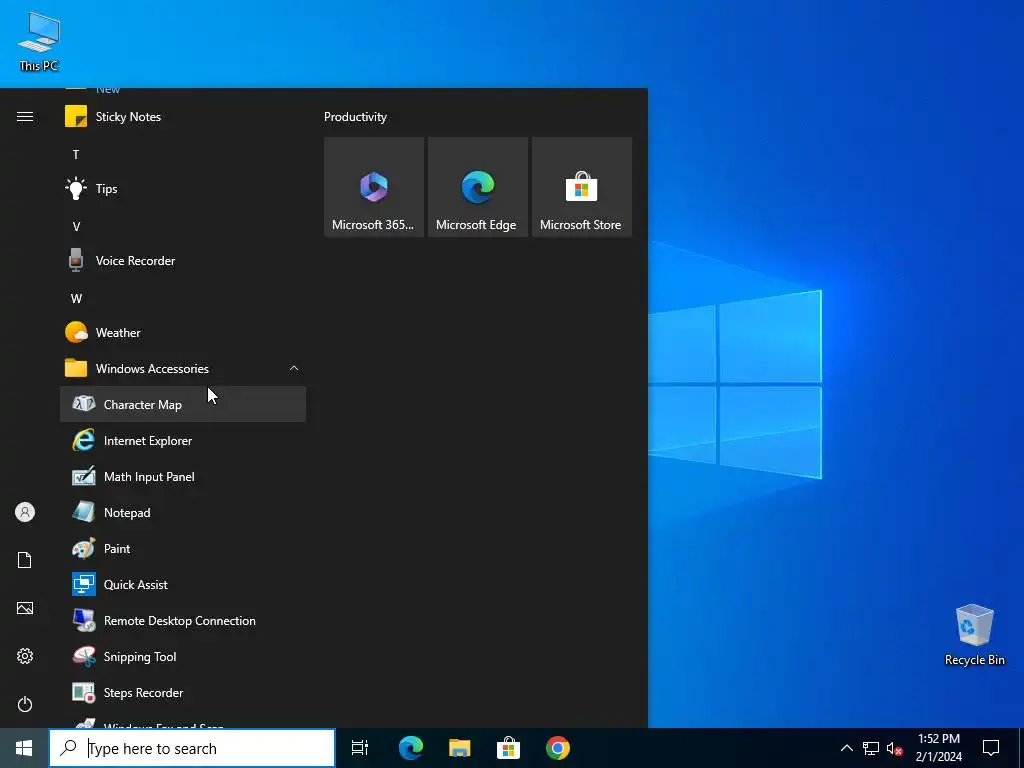Open Math Input Panel icon
Image resolution: width=1024 pixels, height=768 pixels.
coord(84,476)
